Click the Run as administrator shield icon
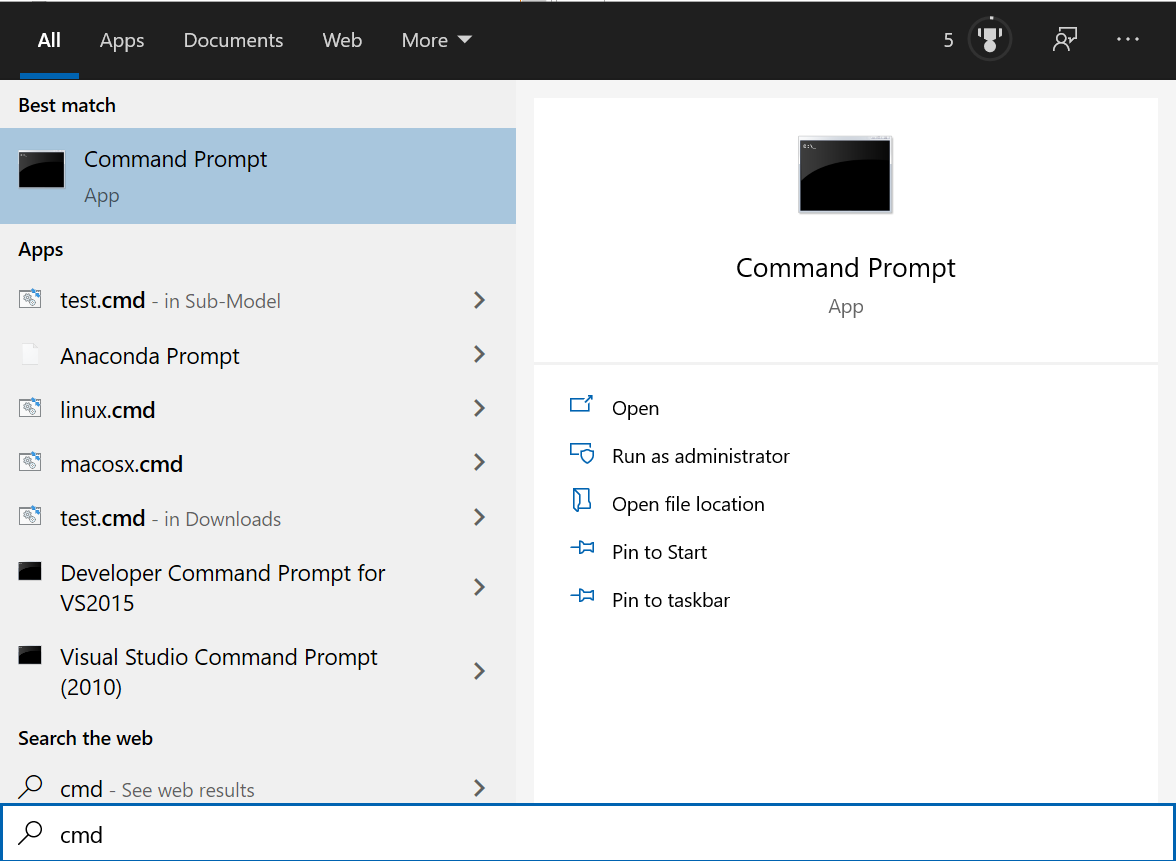This screenshot has height=861, width=1176. click(581, 454)
